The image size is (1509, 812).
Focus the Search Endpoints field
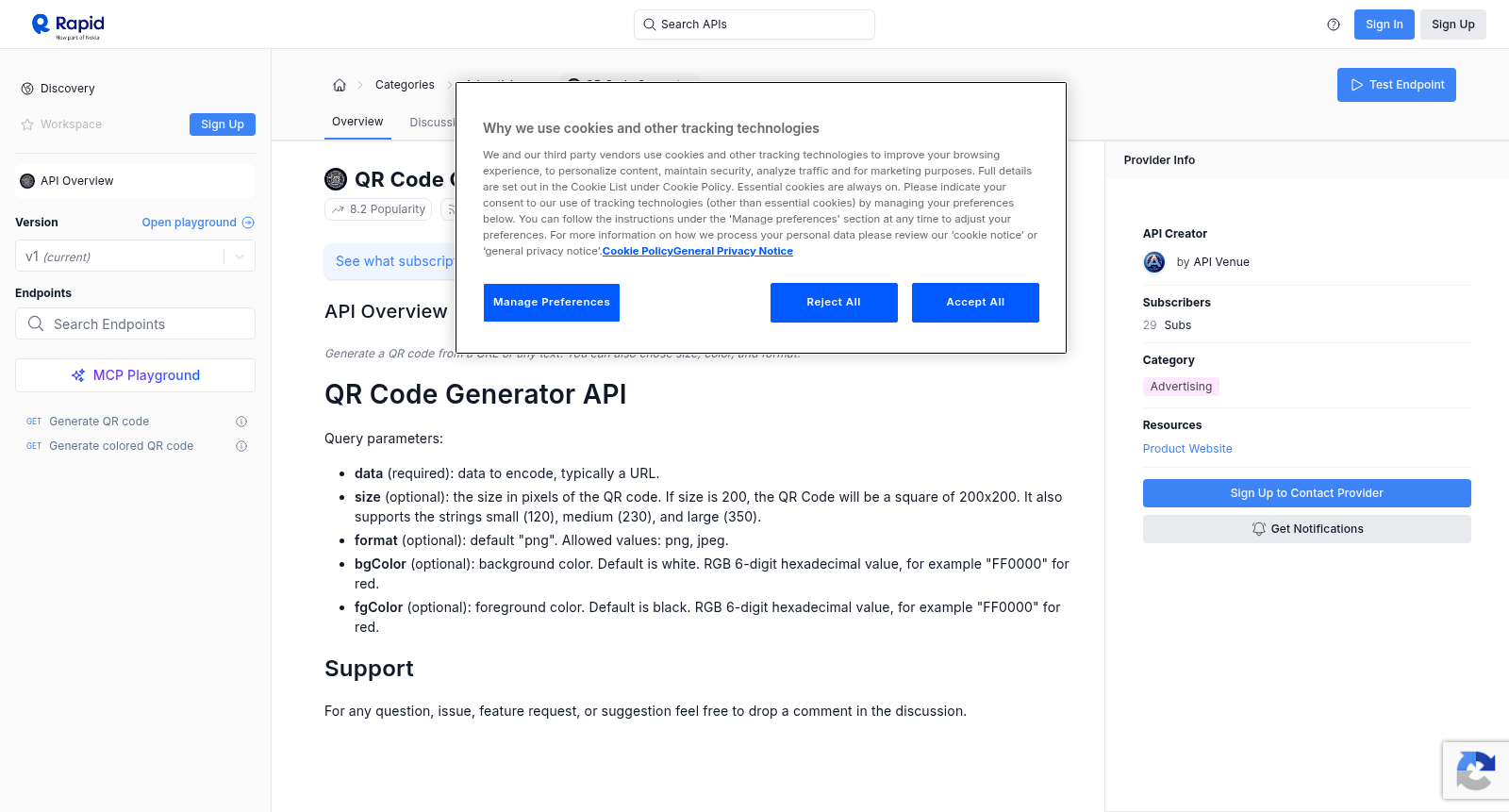[x=136, y=323]
